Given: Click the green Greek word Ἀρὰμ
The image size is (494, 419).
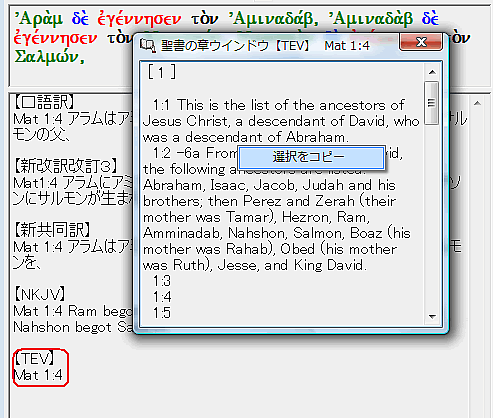Looking at the screenshot, I should tap(39, 19).
